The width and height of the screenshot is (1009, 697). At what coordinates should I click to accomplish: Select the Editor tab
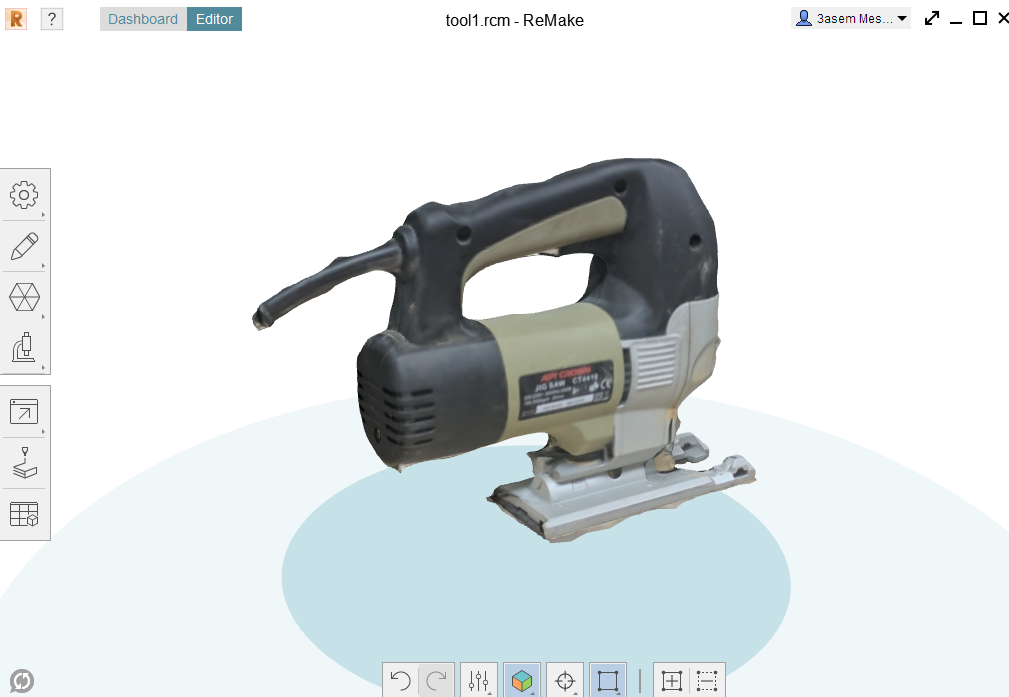point(214,19)
